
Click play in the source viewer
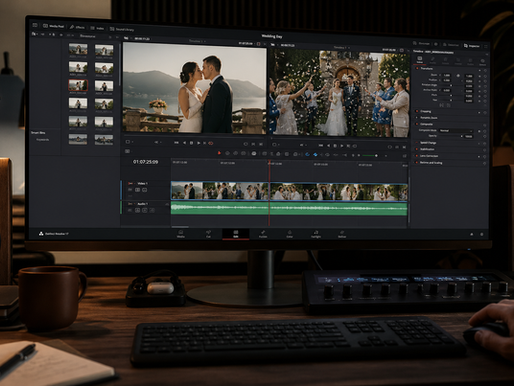tap(199, 143)
